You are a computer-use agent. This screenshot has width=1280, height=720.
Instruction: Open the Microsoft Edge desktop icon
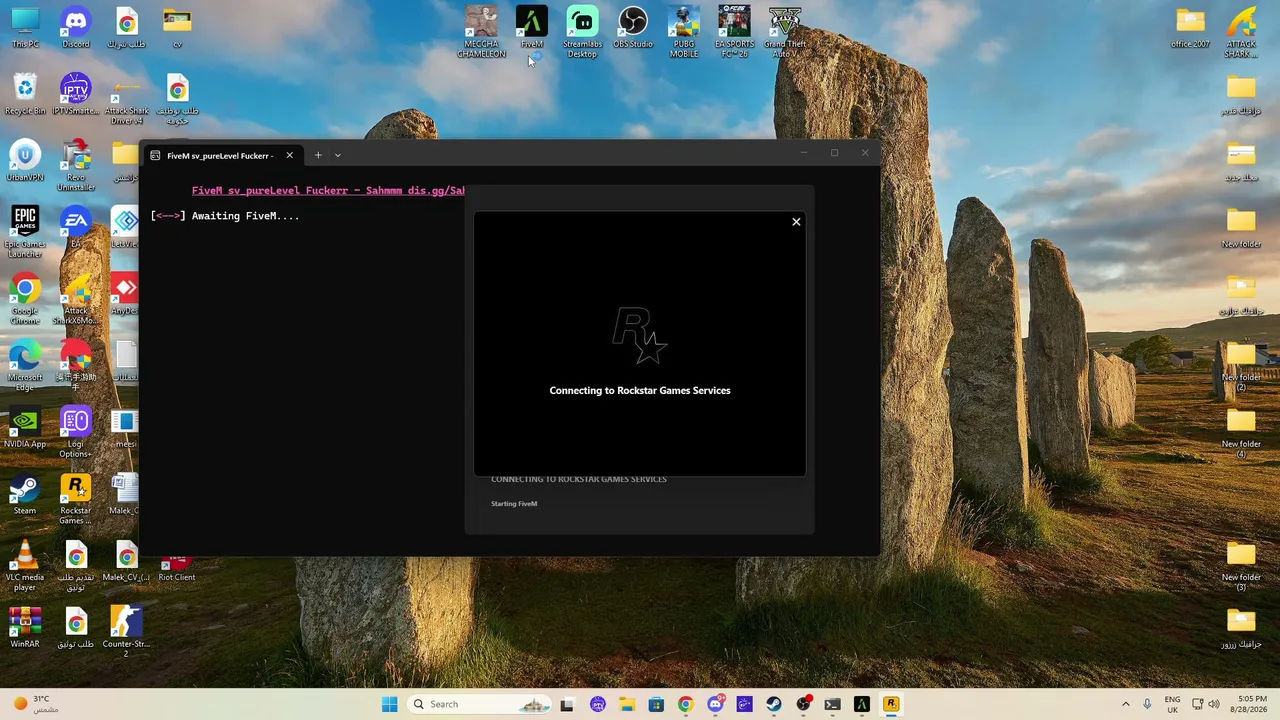coord(25,366)
